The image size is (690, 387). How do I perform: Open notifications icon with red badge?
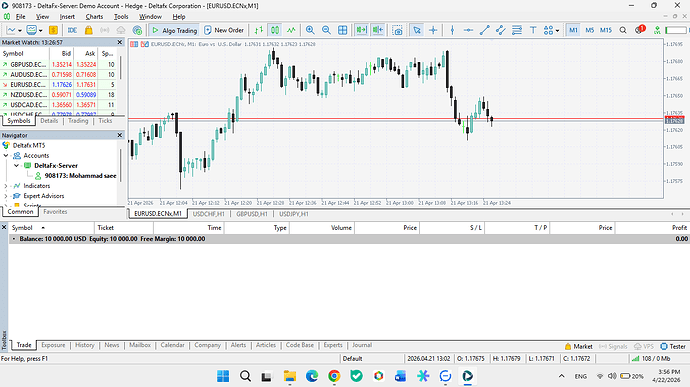point(640,30)
